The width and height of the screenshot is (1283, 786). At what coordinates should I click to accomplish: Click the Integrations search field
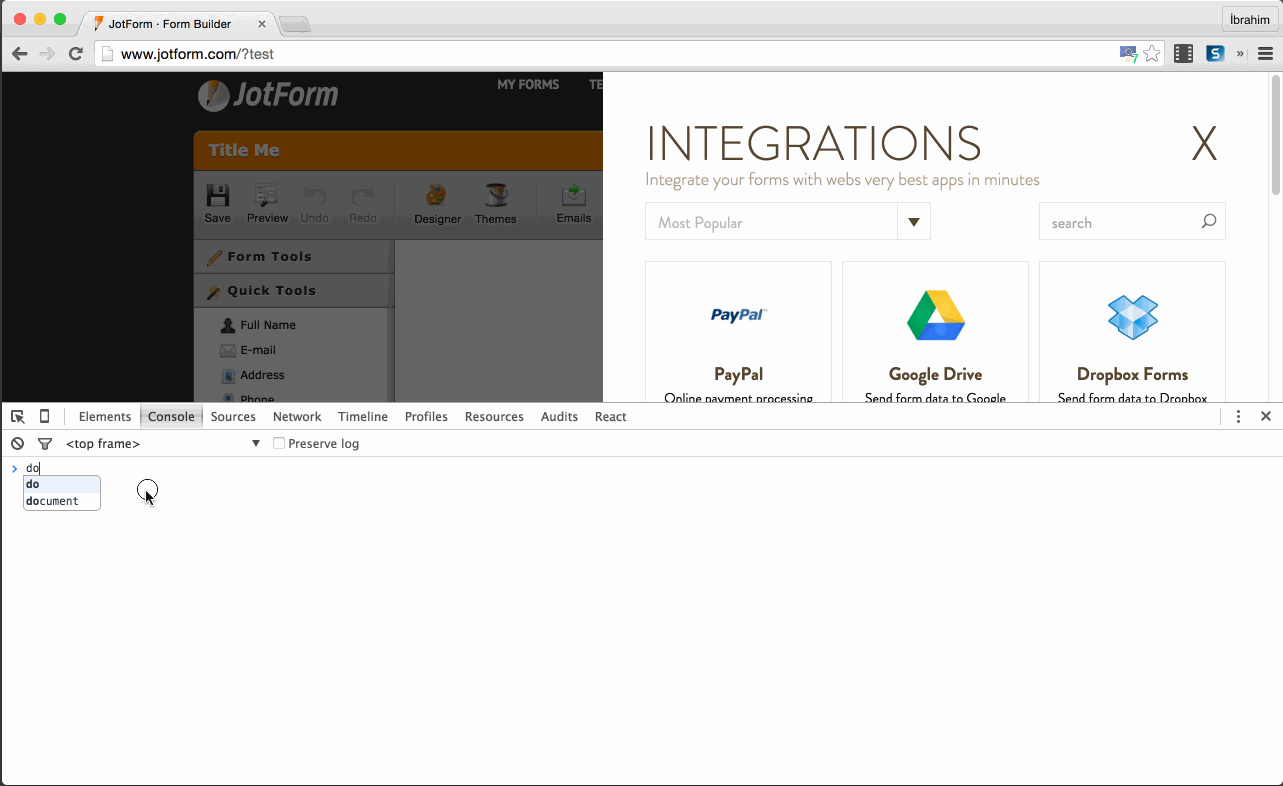1132,222
